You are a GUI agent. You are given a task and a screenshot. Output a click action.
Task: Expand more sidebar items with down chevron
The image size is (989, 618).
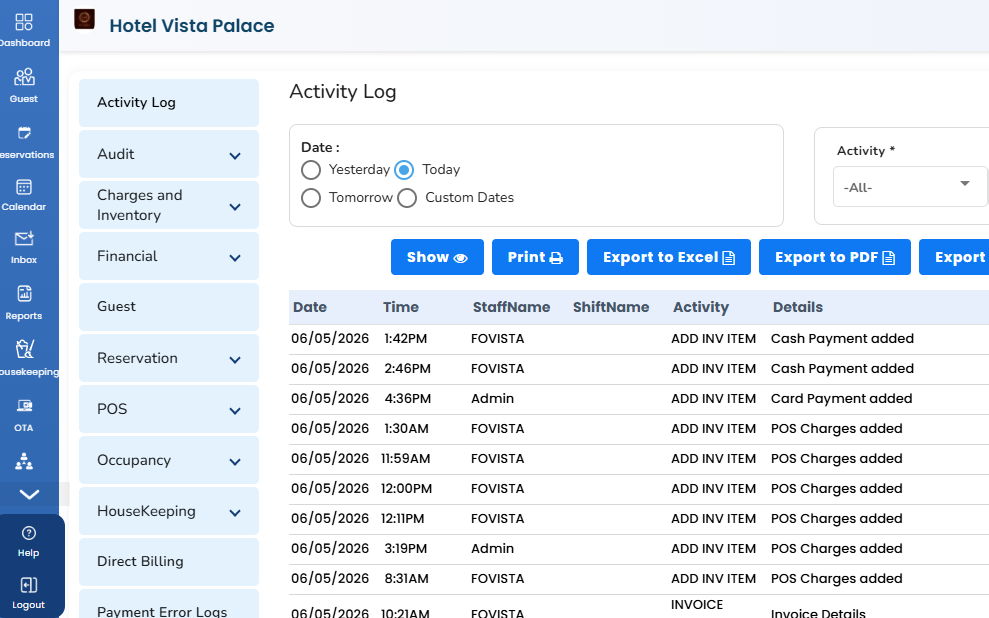[29, 494]
